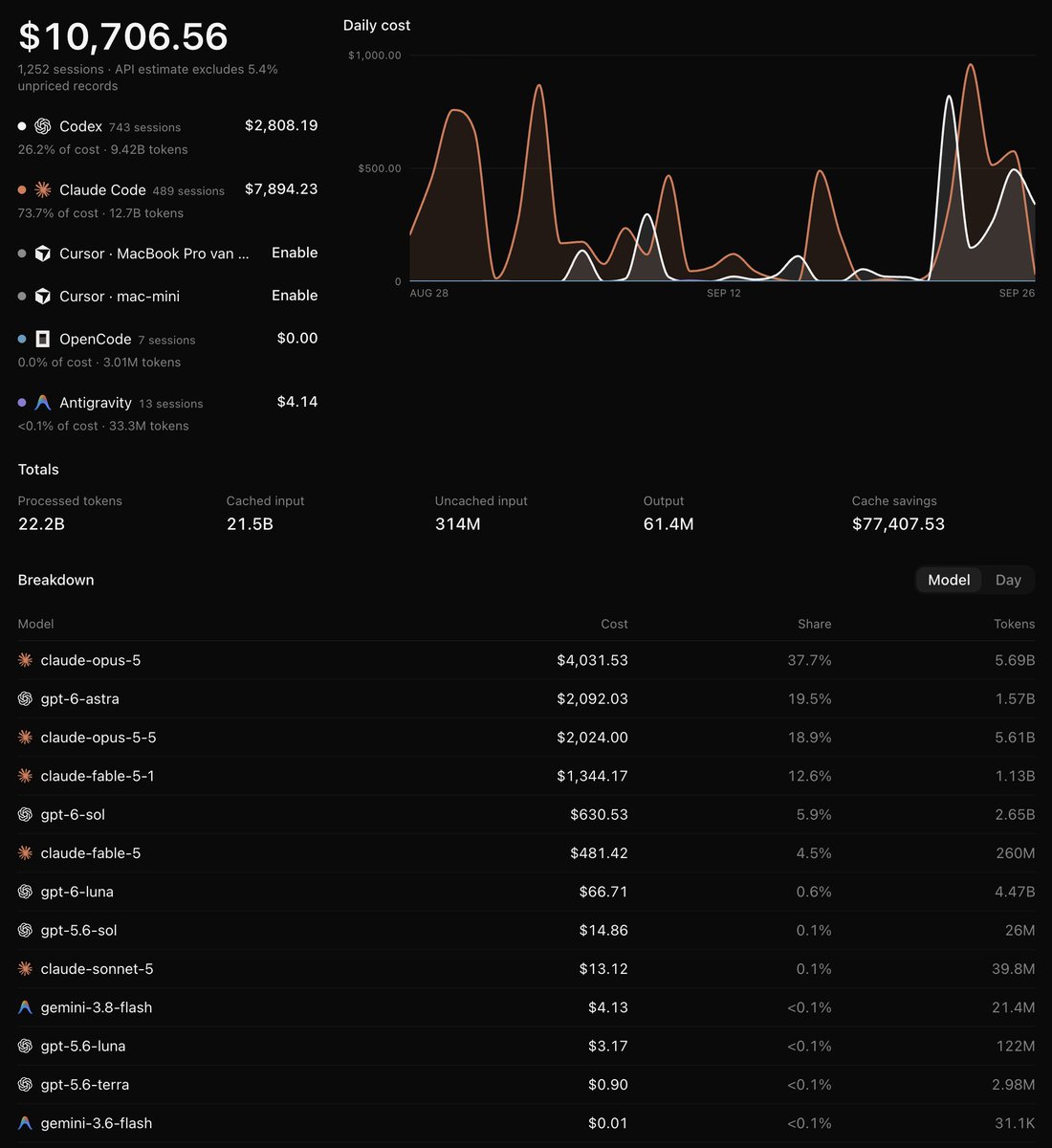Click the white Codex legend dot
Image resolution: width=1052 pixels, height=1148 pixels.
pyautogui.click(x=22, y=126)
